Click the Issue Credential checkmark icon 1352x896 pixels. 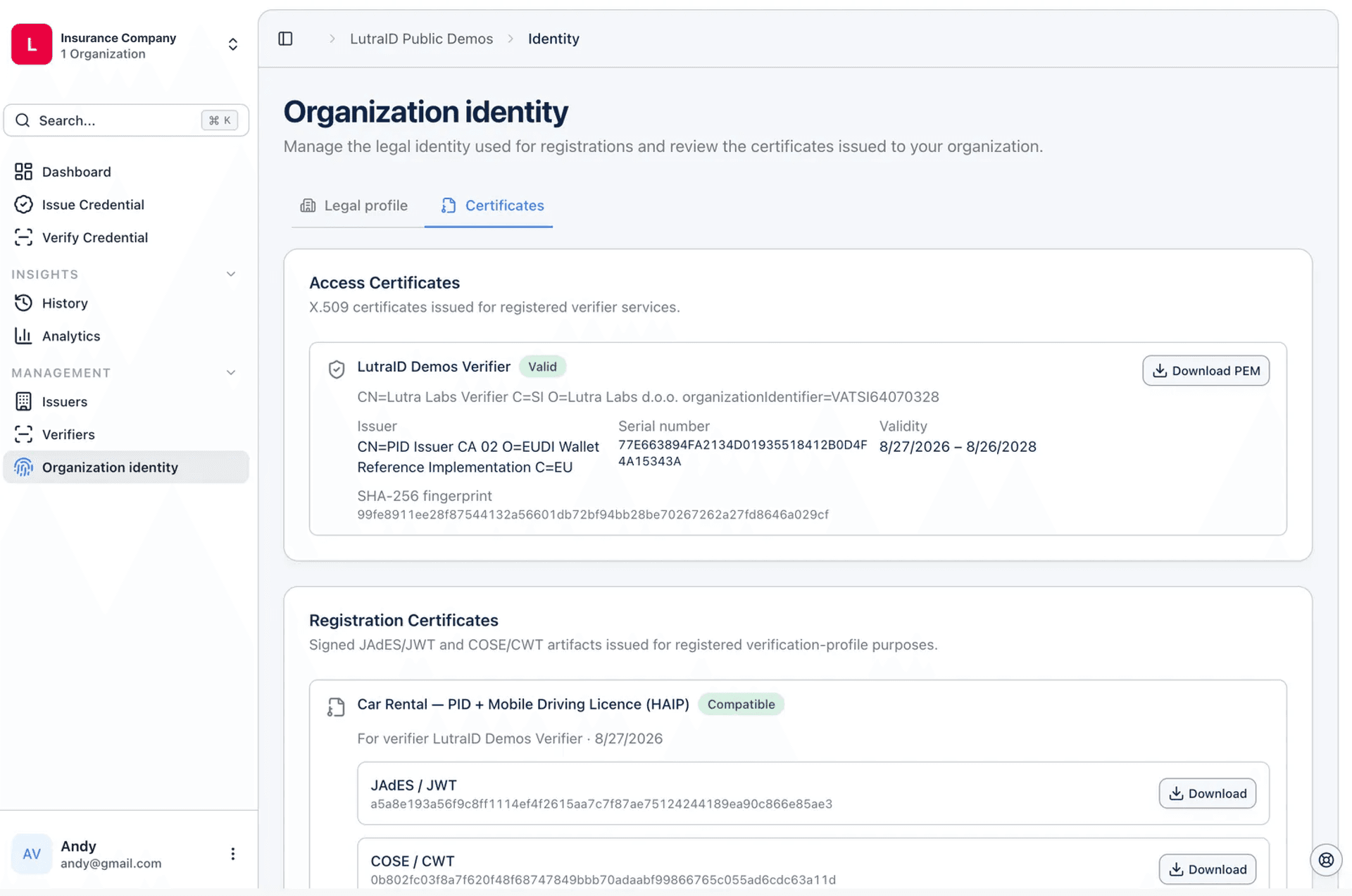tap(23, 205)
